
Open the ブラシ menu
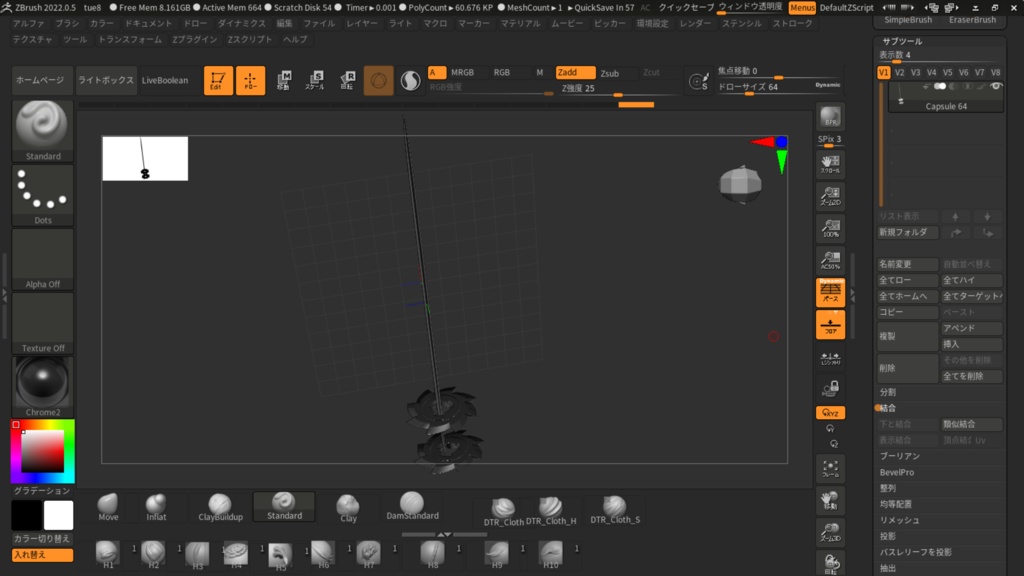tap(67, 23)
